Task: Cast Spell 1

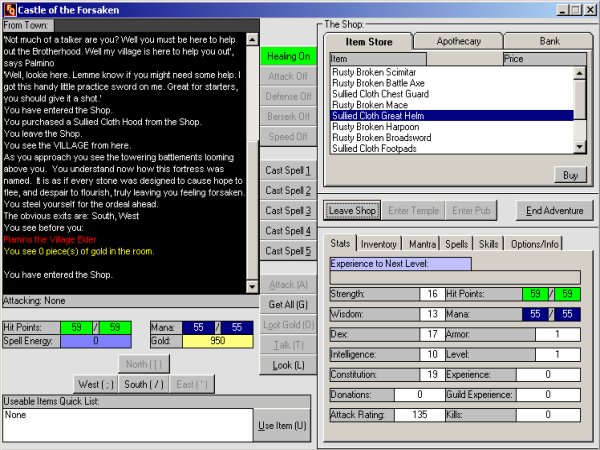Action: click(287, 170)
